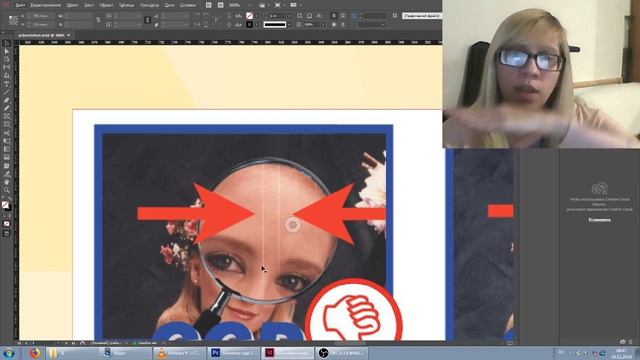The width and height of the screenshot is (640, 360).
Task: Click the text wrap around bounding box icon
Action: (343, 16)
